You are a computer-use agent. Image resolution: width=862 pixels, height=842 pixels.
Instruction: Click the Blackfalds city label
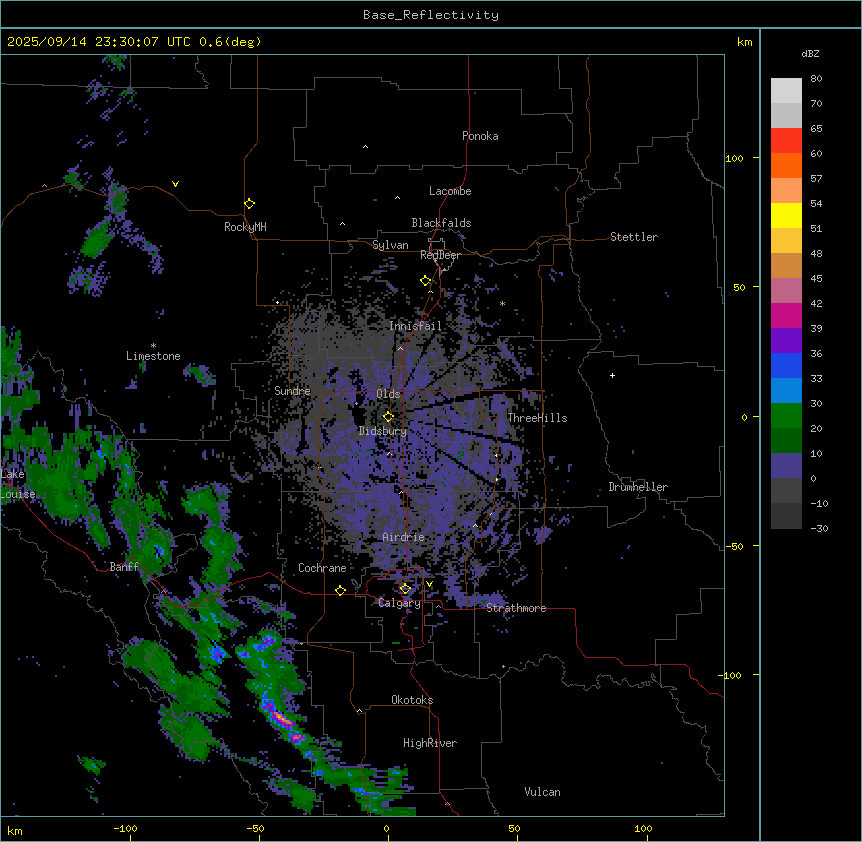[441, 223]
